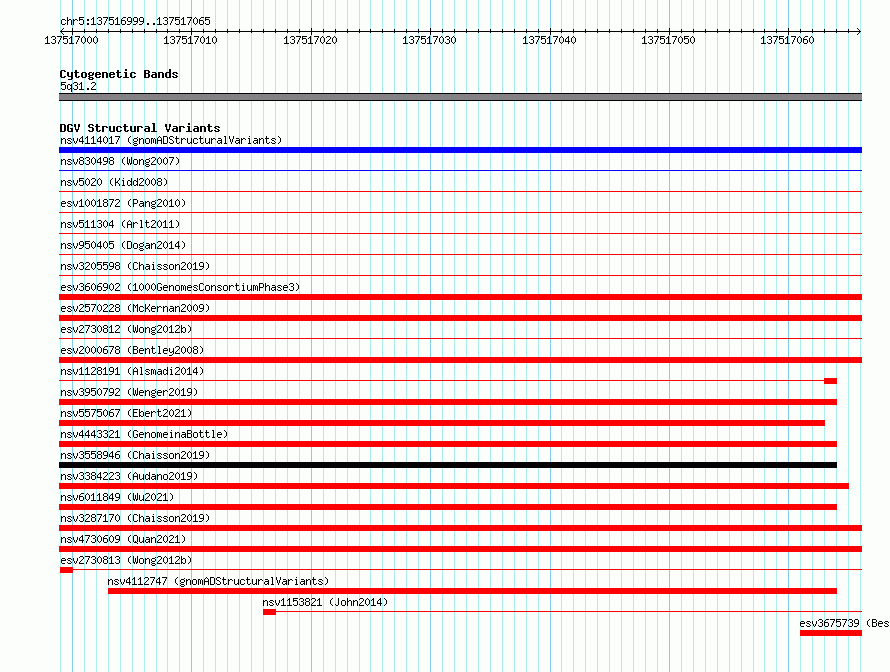This screenshot has width=890, height=672.
Task: Open variant nsv3558946 (Chaisson2019)
Action: point(135,455)
